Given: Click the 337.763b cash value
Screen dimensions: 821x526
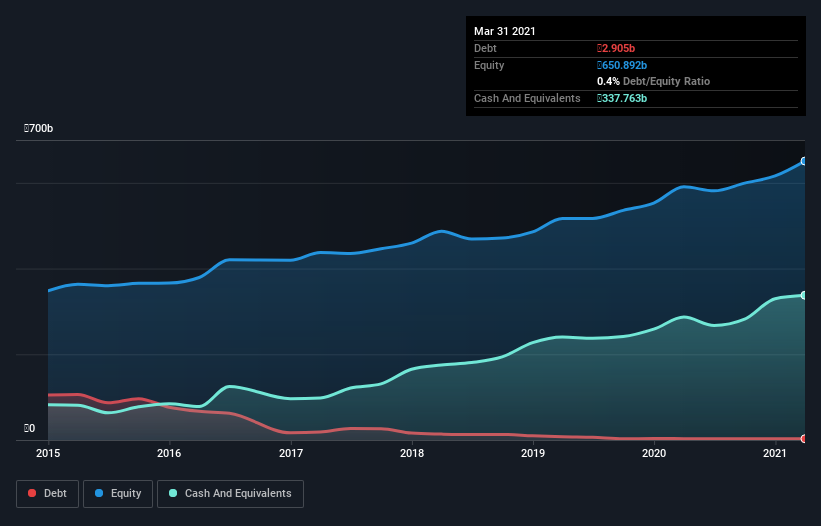Looking at the screenshot, I should (622, 98).
